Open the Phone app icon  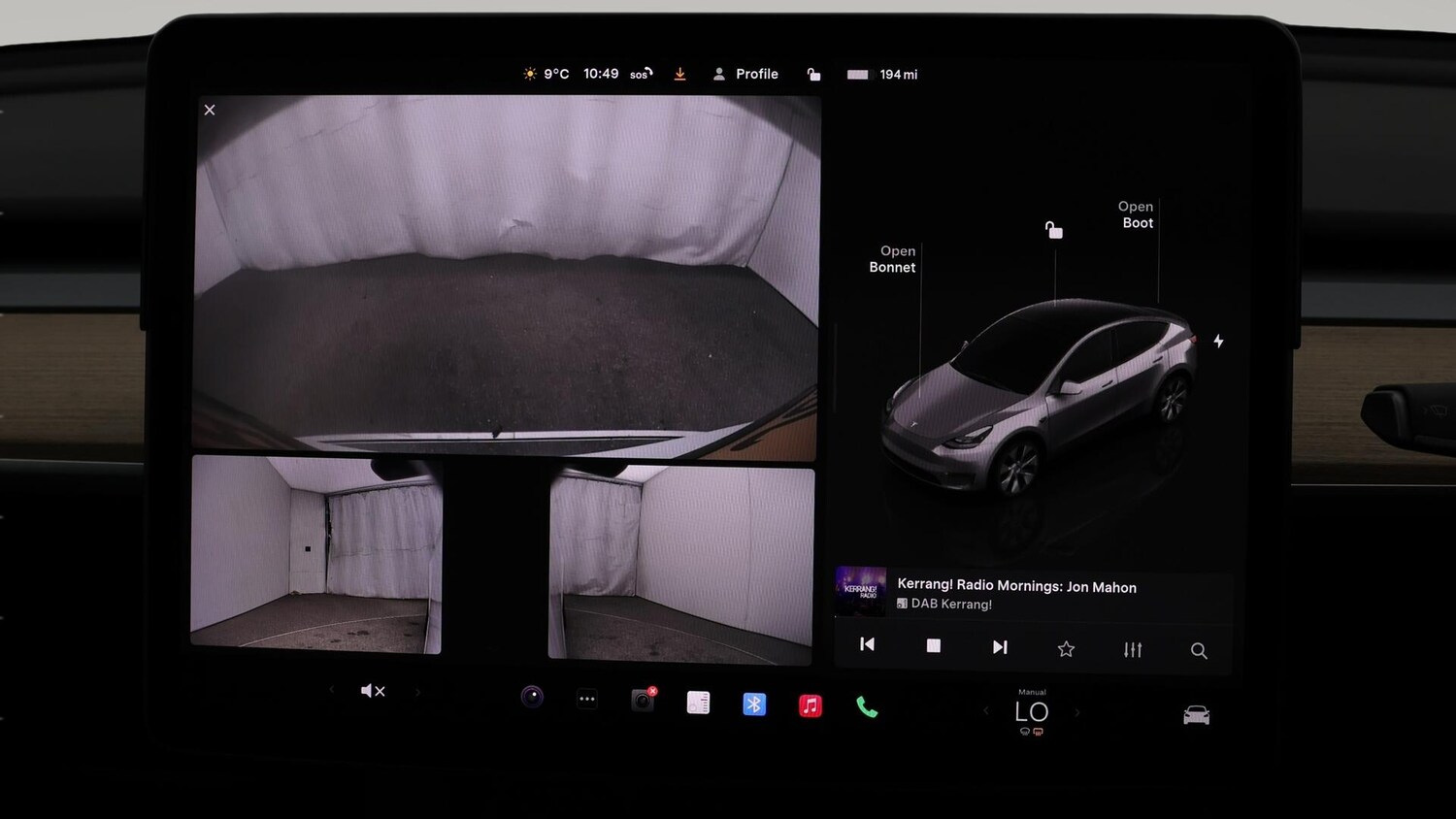[x=866, y=706]
